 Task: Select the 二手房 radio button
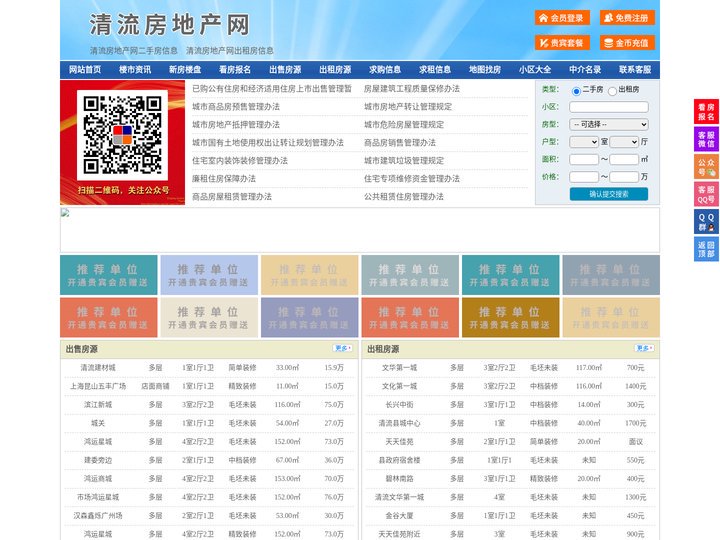576,91
